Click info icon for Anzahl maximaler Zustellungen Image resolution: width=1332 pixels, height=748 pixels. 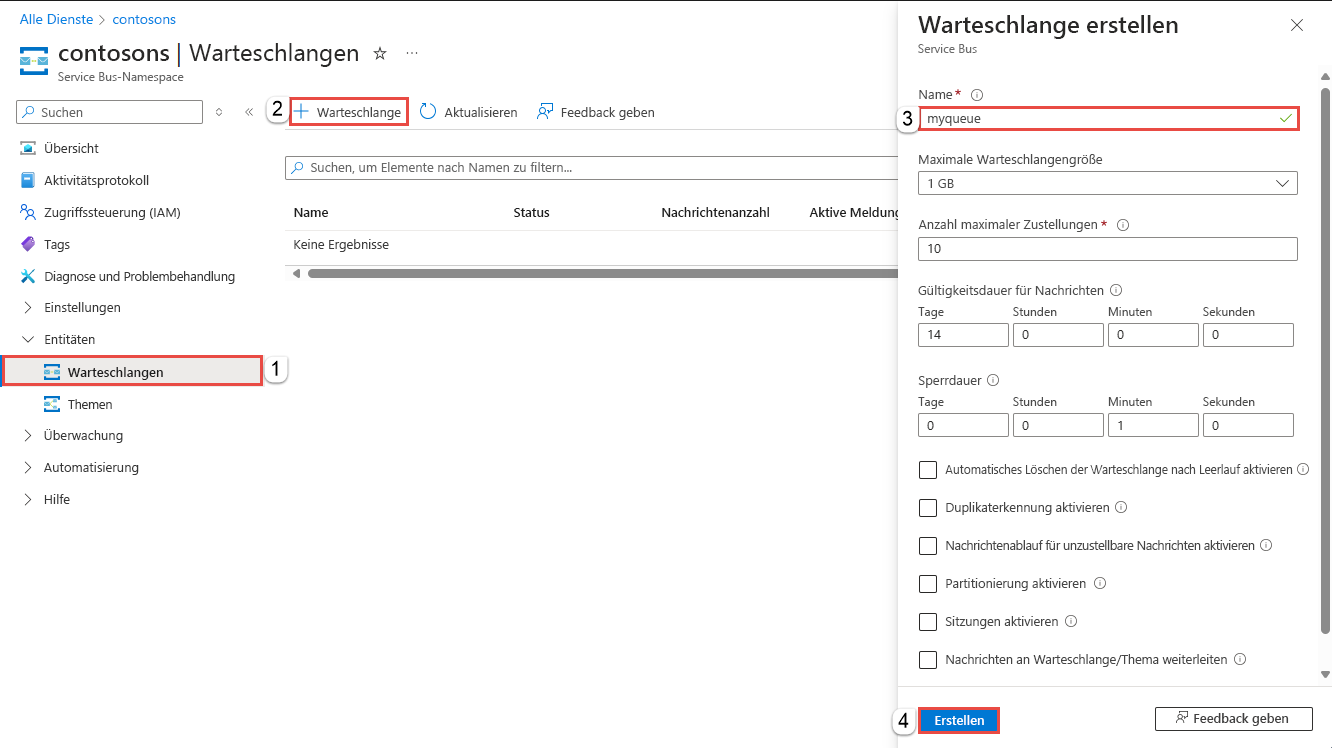[1122, 225]
